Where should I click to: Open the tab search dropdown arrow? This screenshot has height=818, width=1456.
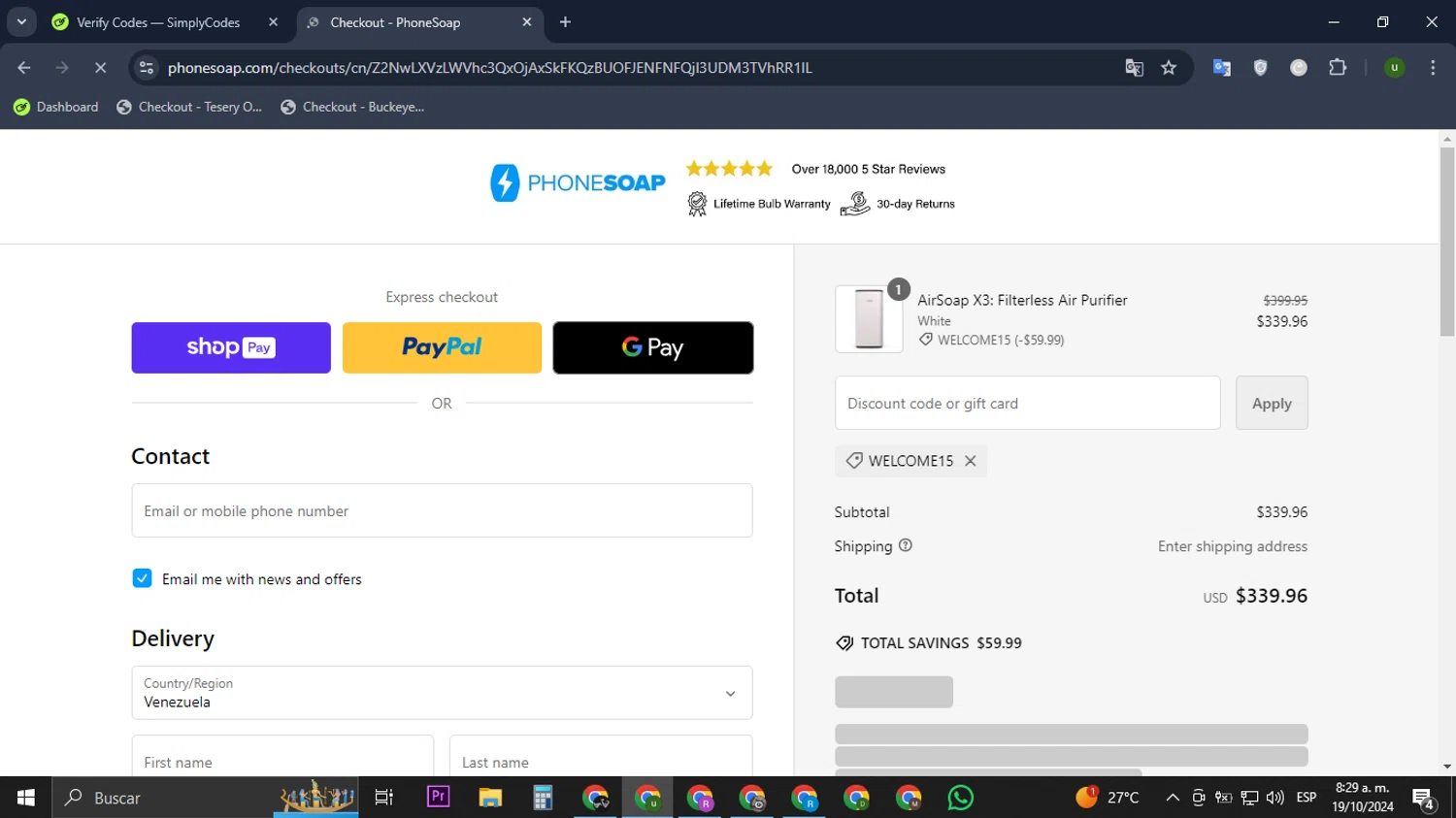[x=21, y=22]
